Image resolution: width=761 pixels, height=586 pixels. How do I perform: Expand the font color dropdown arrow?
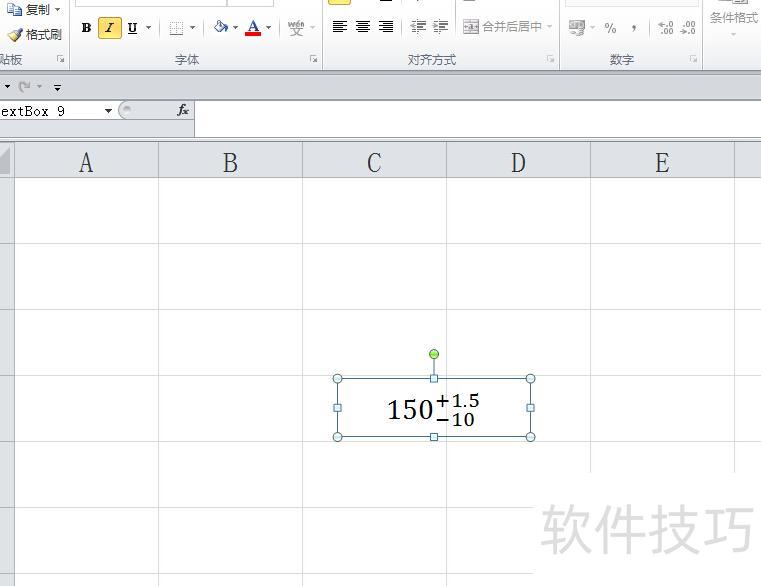tap(269, 28)
